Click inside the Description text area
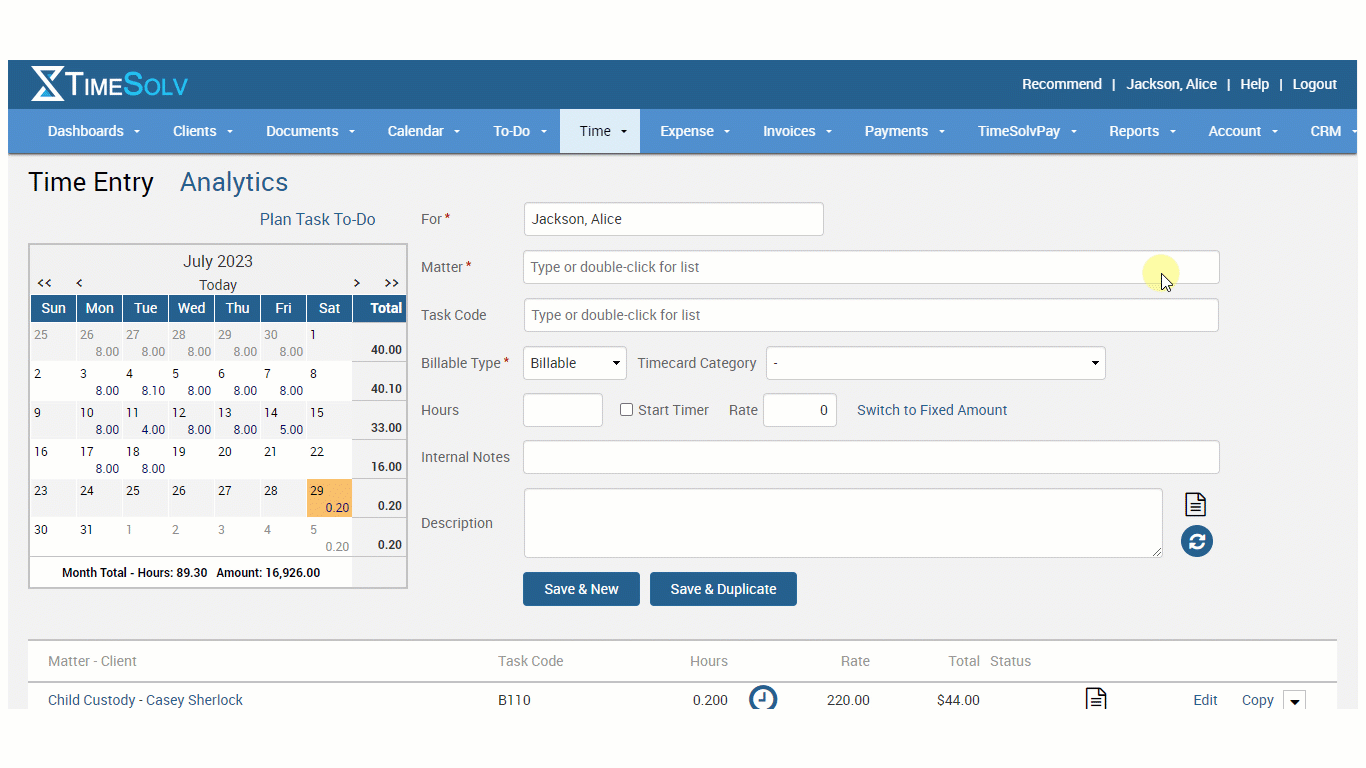This screenshot has width=1366, height=768. [843, 523]
